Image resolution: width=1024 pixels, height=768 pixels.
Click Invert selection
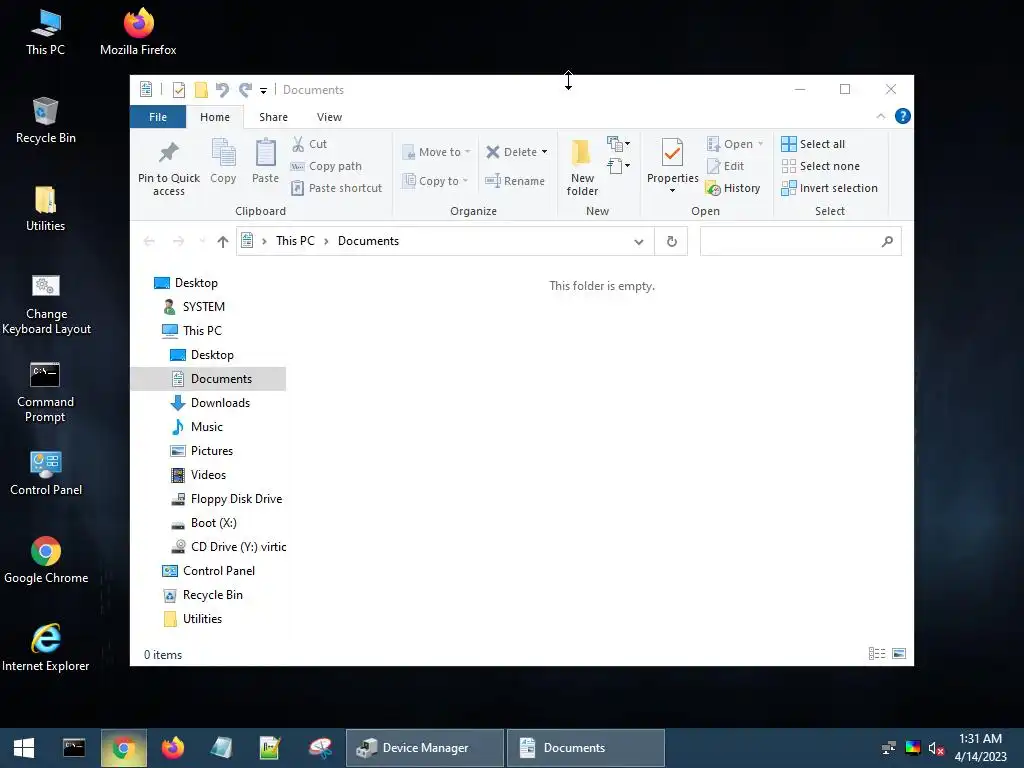point(829,188)
